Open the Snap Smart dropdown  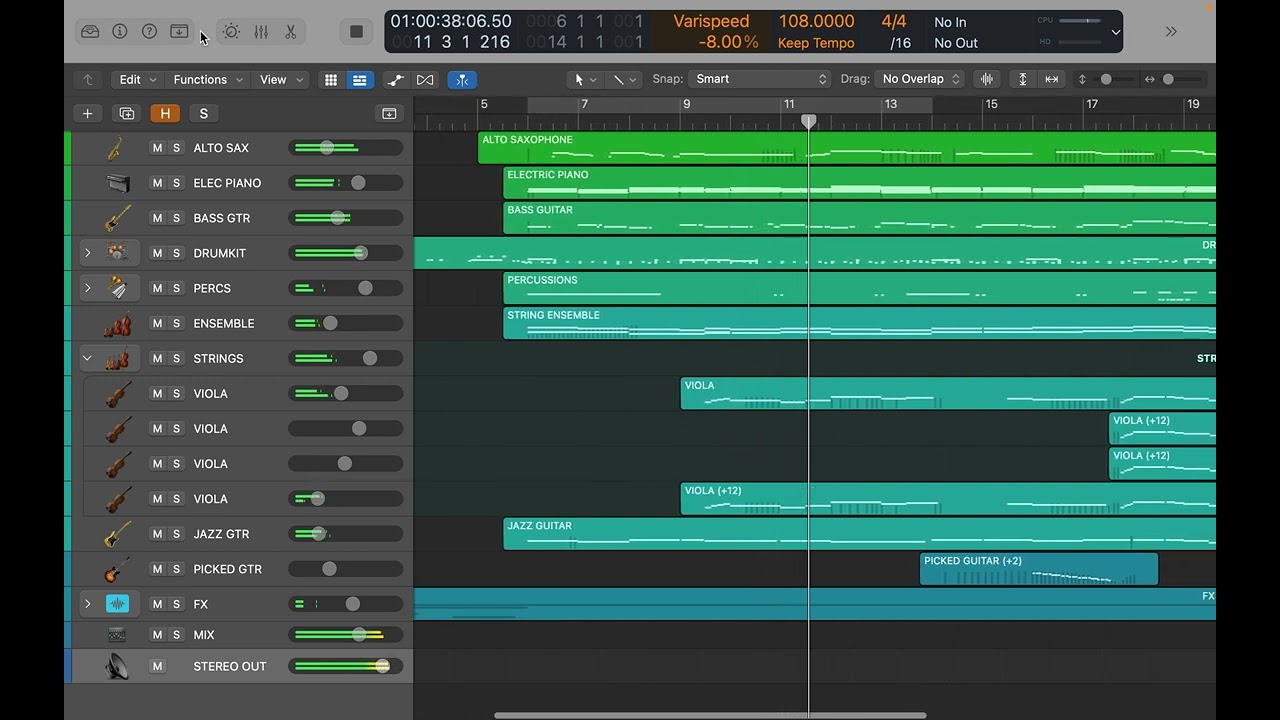point(761,79)
